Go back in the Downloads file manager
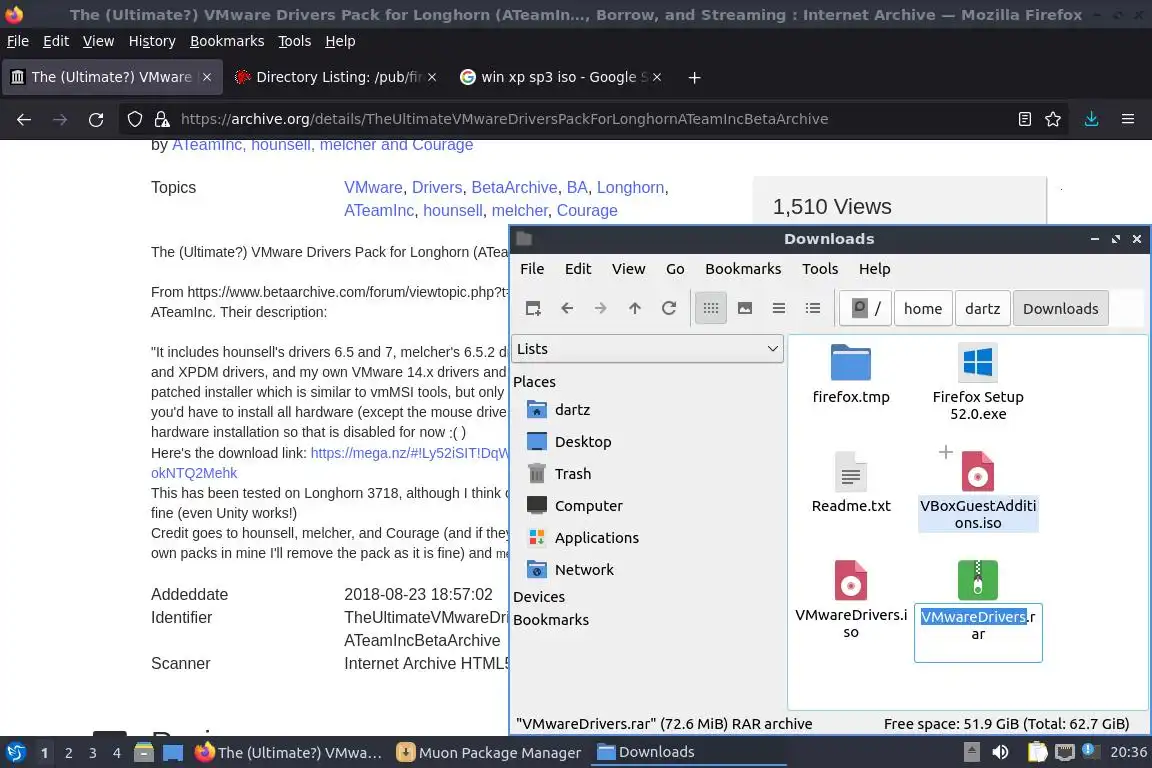 click(567, 308)
